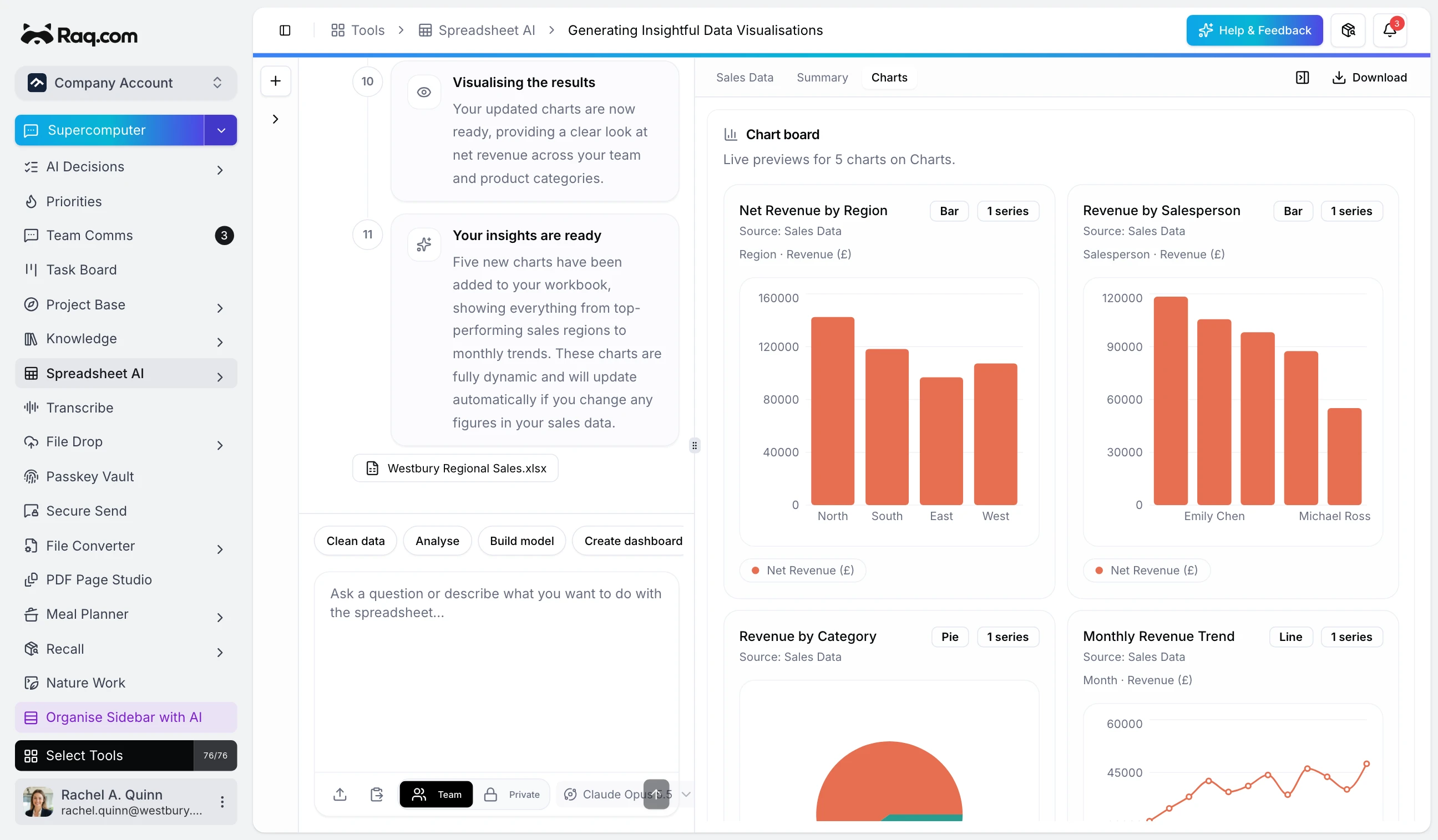Viewport: 1438px width, 840px height.
Task: Expand AI Decisions submenu
Action: click(220, 170)
